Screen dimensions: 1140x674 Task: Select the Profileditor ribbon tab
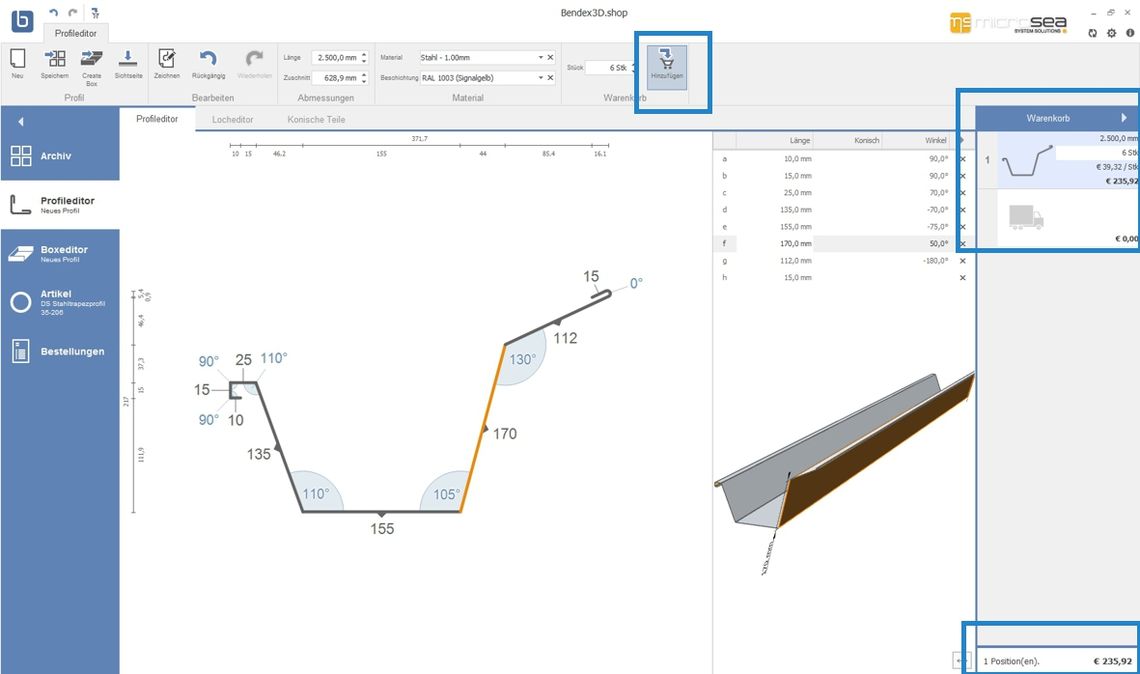tap(76, 33)
